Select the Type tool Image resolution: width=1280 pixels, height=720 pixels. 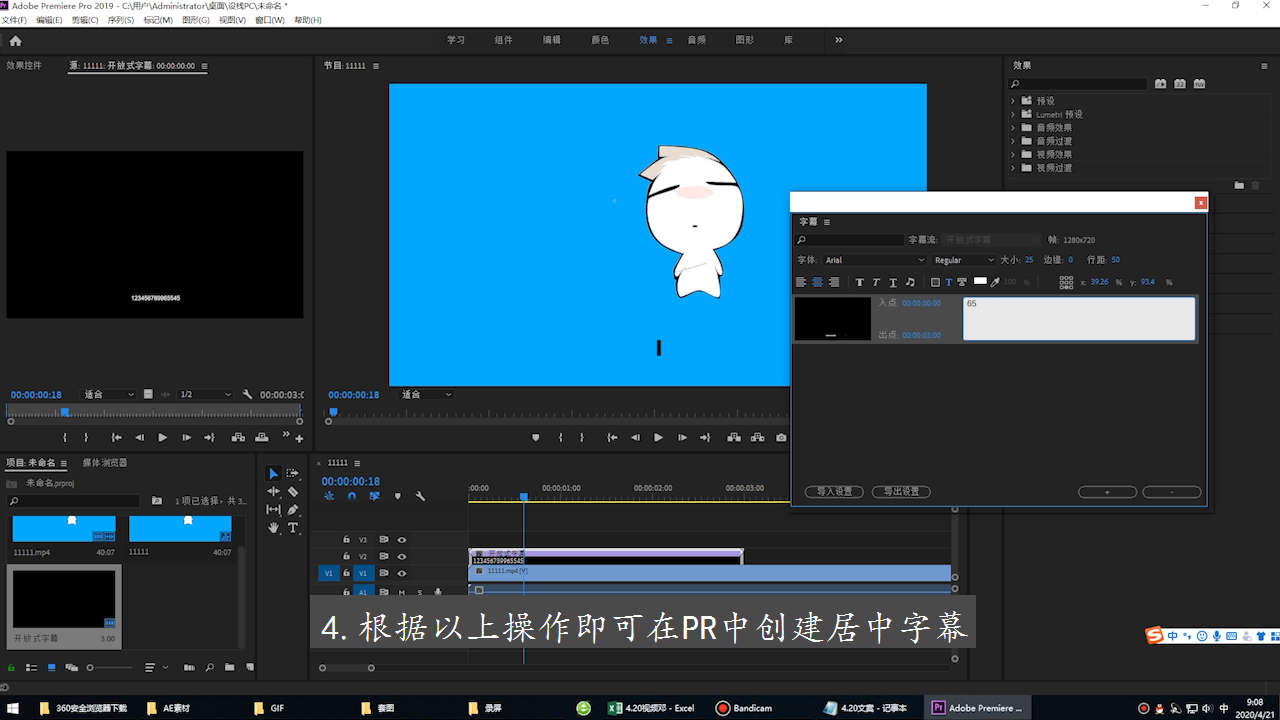293,527
